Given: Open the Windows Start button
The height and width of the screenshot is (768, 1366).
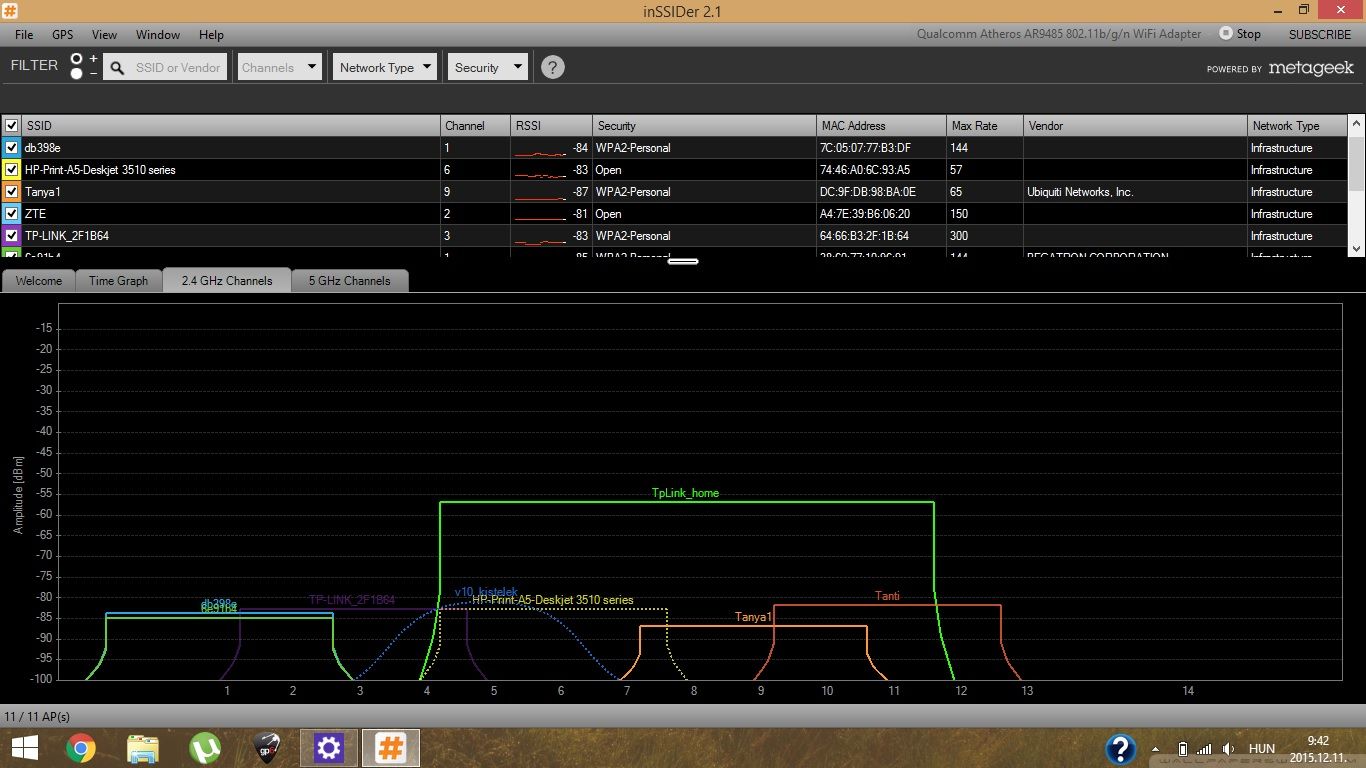Looking at the screenshot, I should point(24,748).
